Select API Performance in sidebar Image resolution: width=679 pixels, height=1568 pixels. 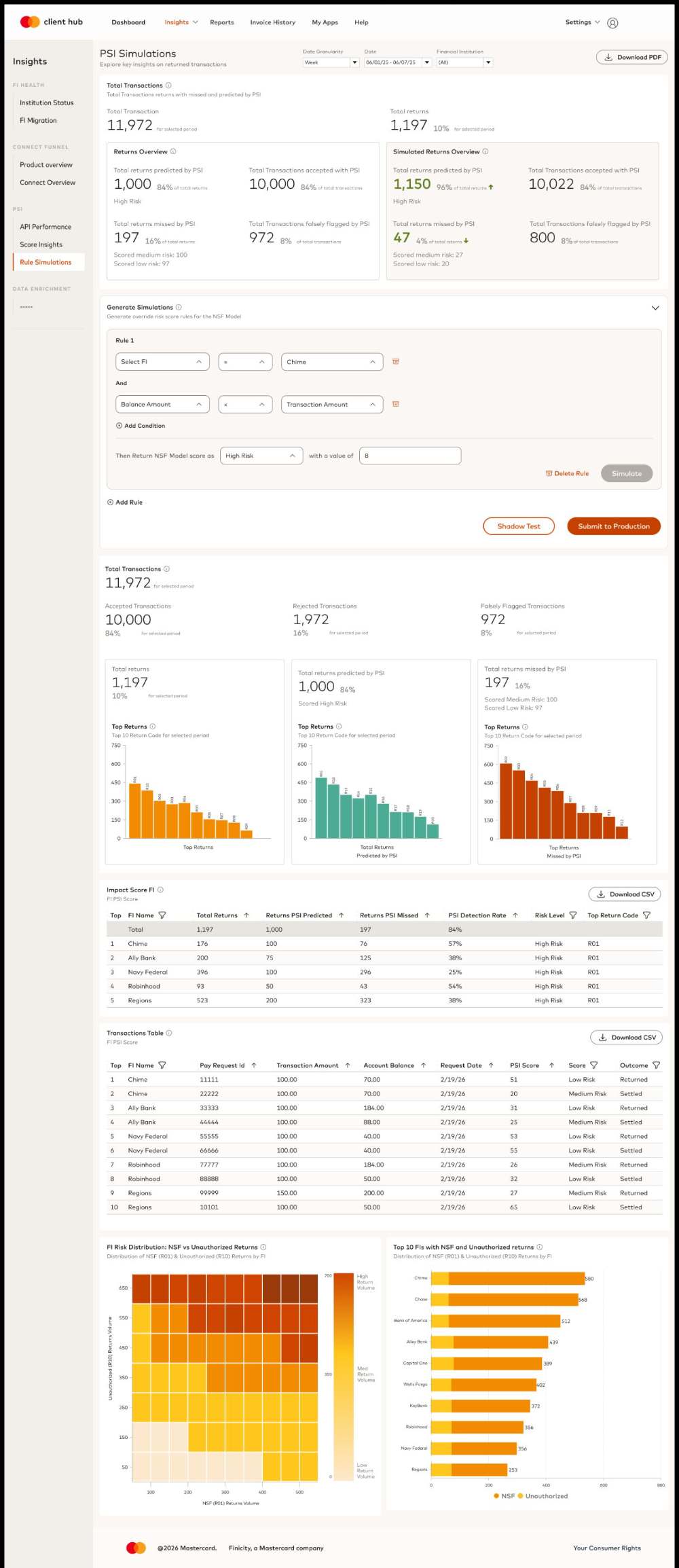[45, 227]
